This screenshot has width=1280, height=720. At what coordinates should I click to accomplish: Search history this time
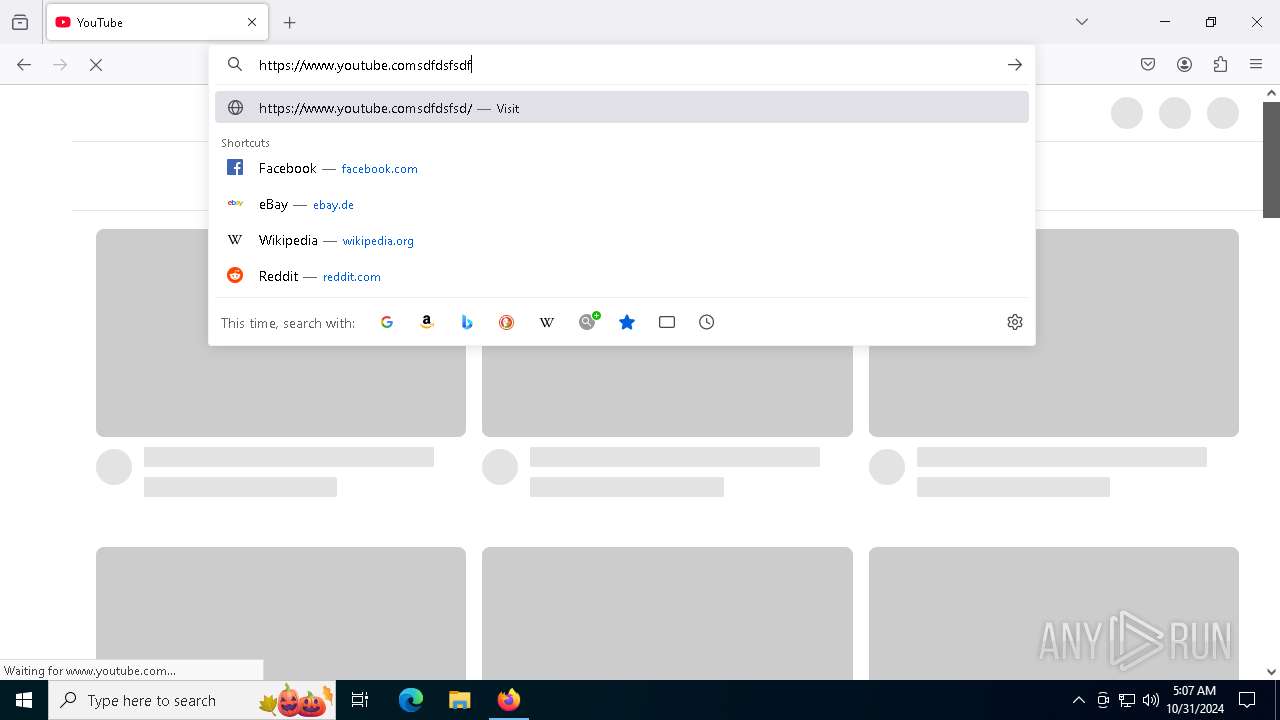[x=707, y=322]
